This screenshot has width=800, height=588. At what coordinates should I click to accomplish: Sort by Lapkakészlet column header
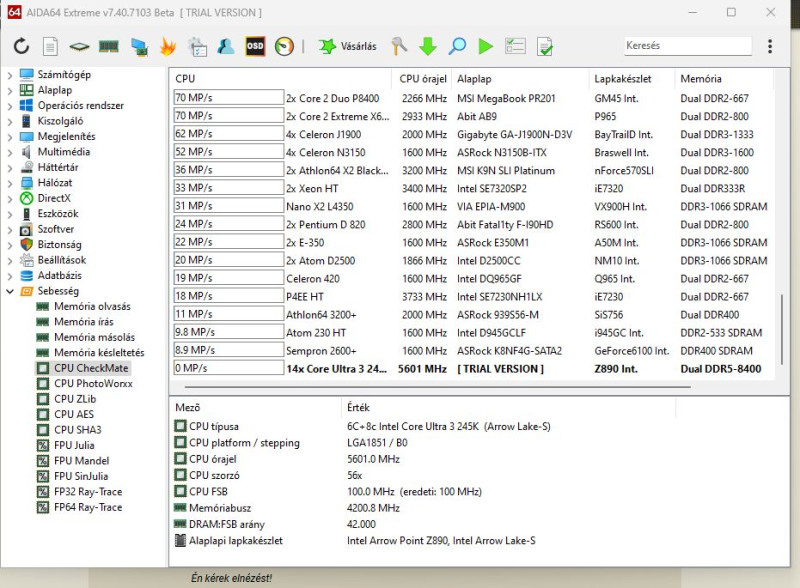632,79
